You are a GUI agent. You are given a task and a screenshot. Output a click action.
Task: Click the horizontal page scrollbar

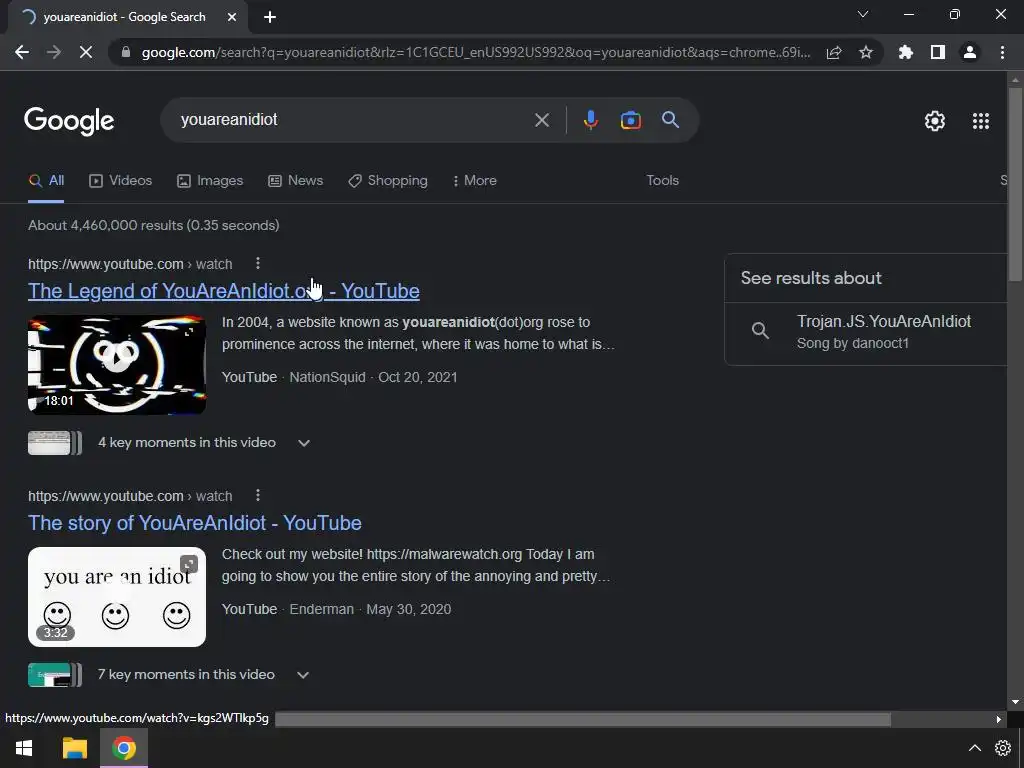[x=583, y=719]
